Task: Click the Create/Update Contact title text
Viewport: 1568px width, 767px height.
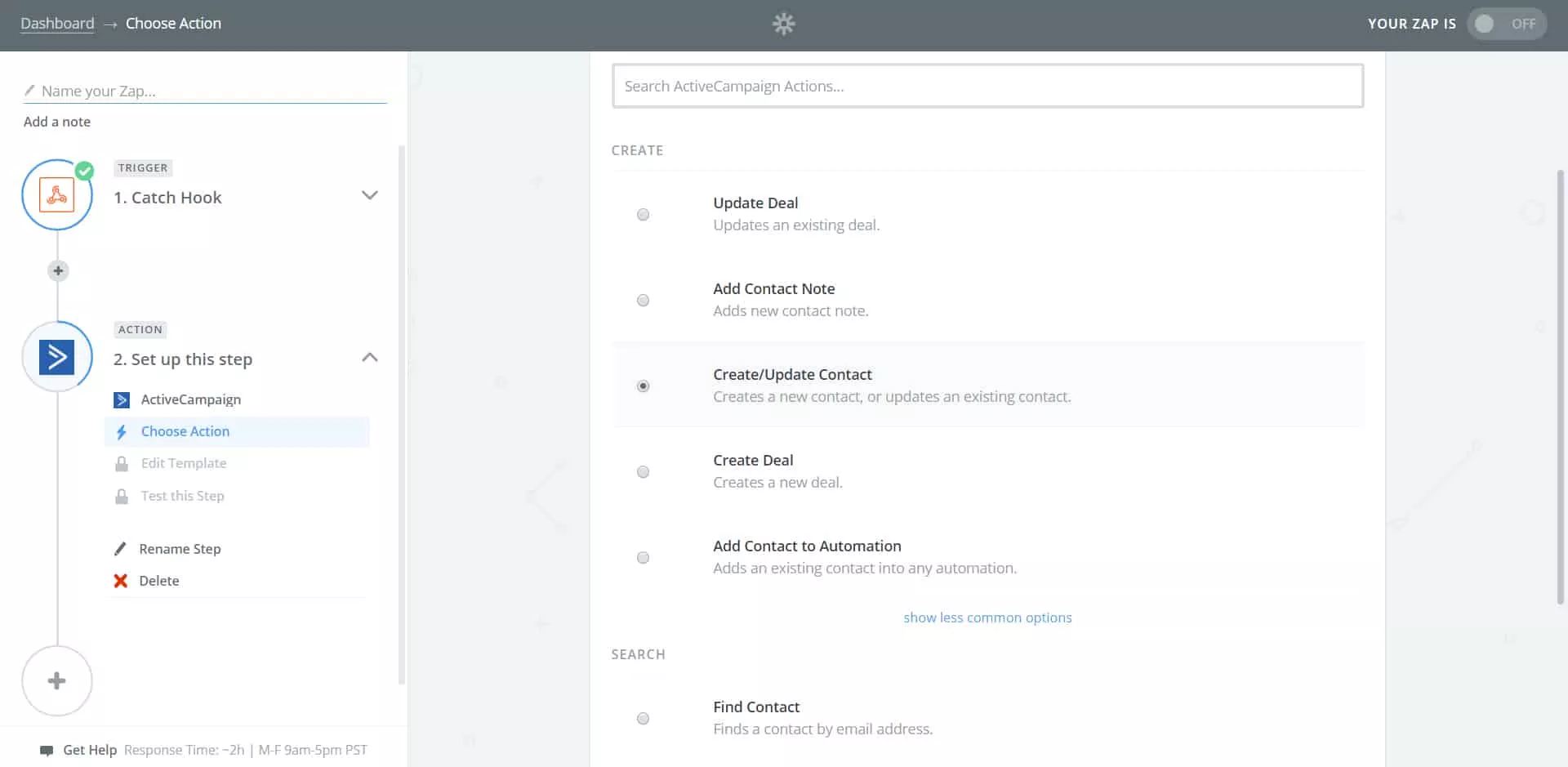Action: [x=792, y=374]
